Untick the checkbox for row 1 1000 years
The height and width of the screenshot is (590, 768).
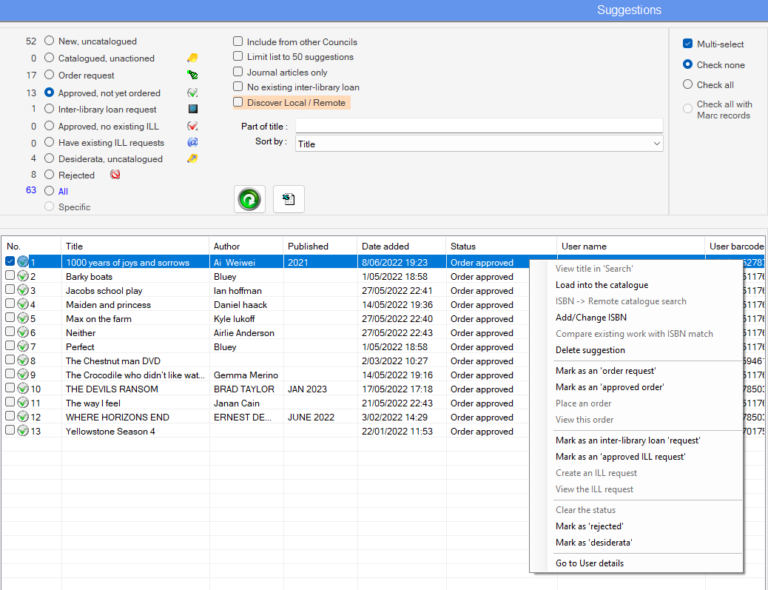click(10, 261)
